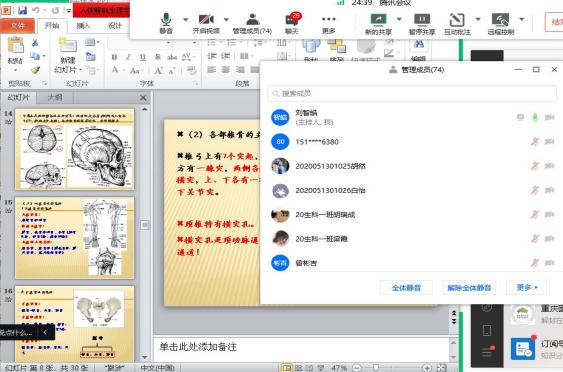
Task: Switch to the 开始 ribbon tab
Action: (x=52, y=25)
